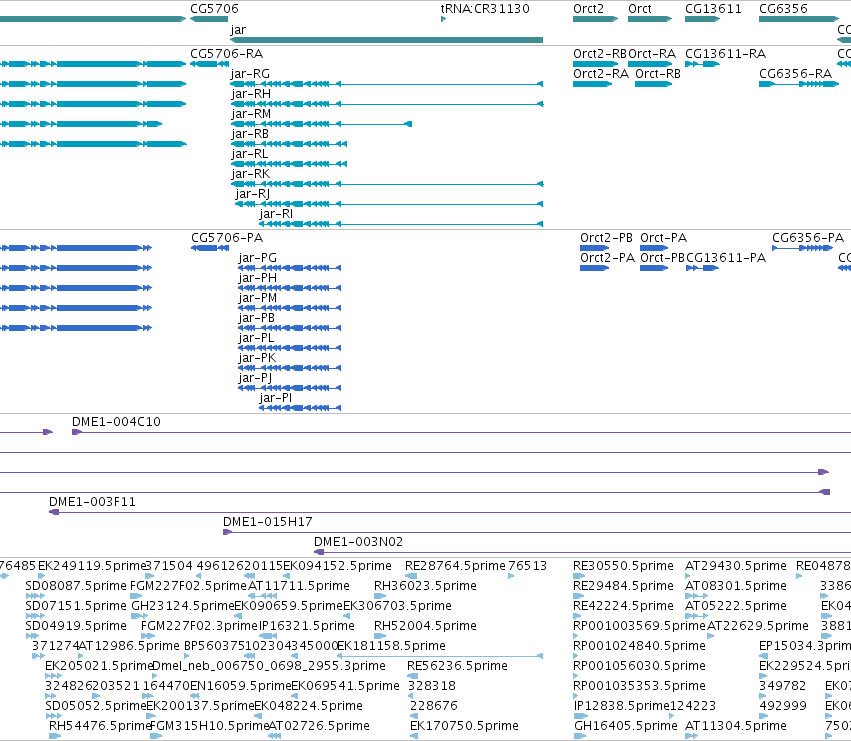Image resolution: width=851 pixels, height=741 pixels.
Task: Click the CG6356-PA protein label
Action: click(x=808, y=238)
